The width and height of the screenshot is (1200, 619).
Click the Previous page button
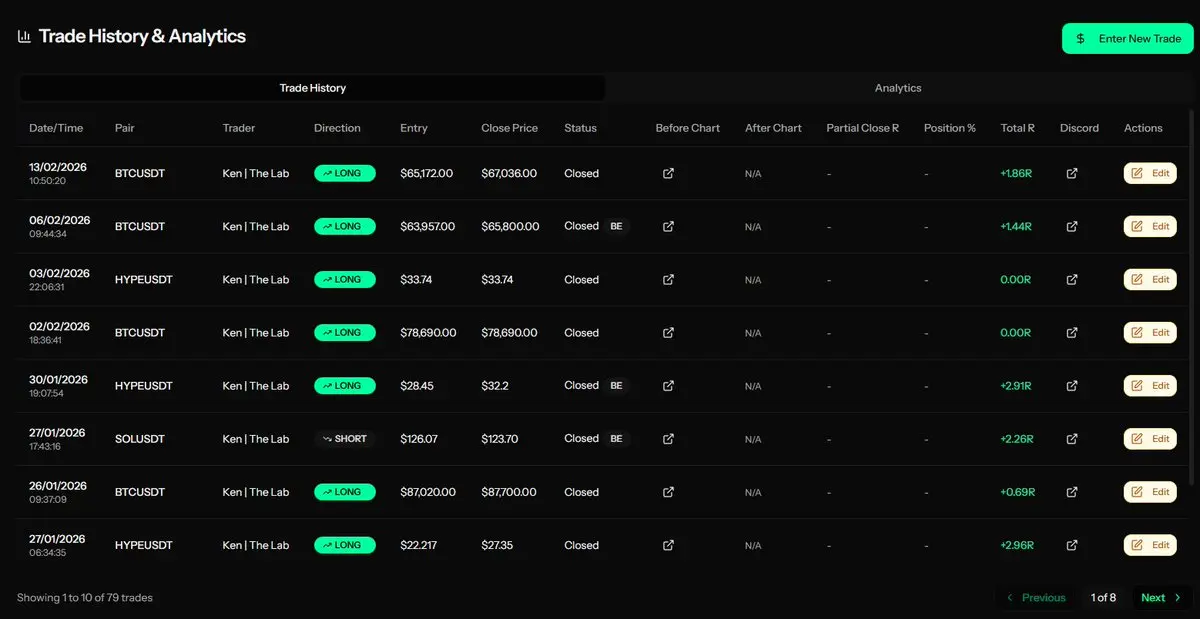1036,597
